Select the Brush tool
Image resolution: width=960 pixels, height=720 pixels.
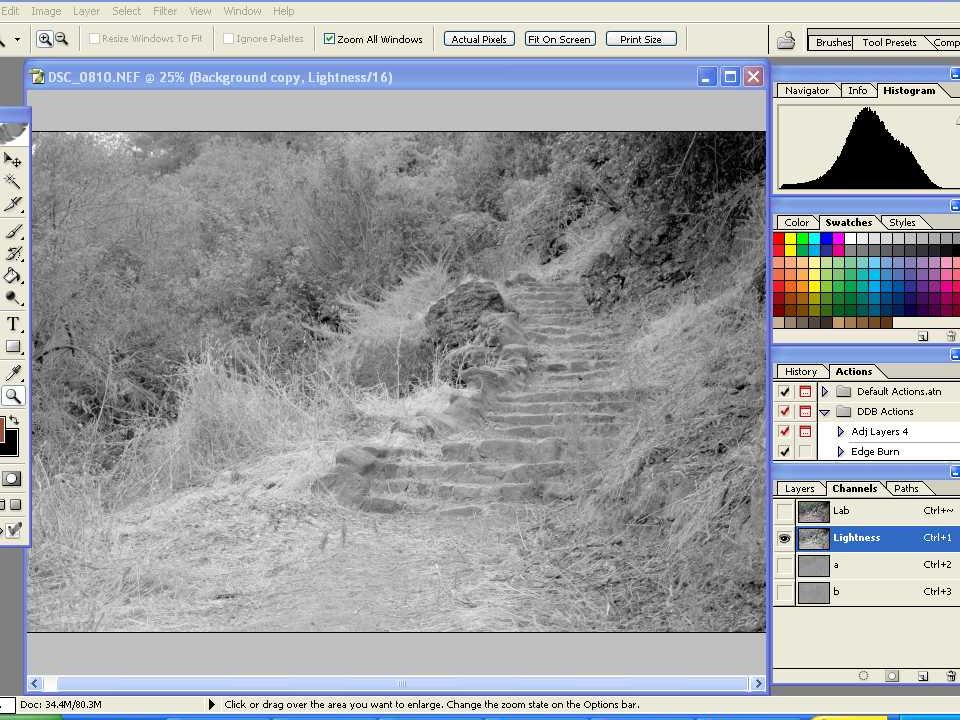click(x=12, y=231)
